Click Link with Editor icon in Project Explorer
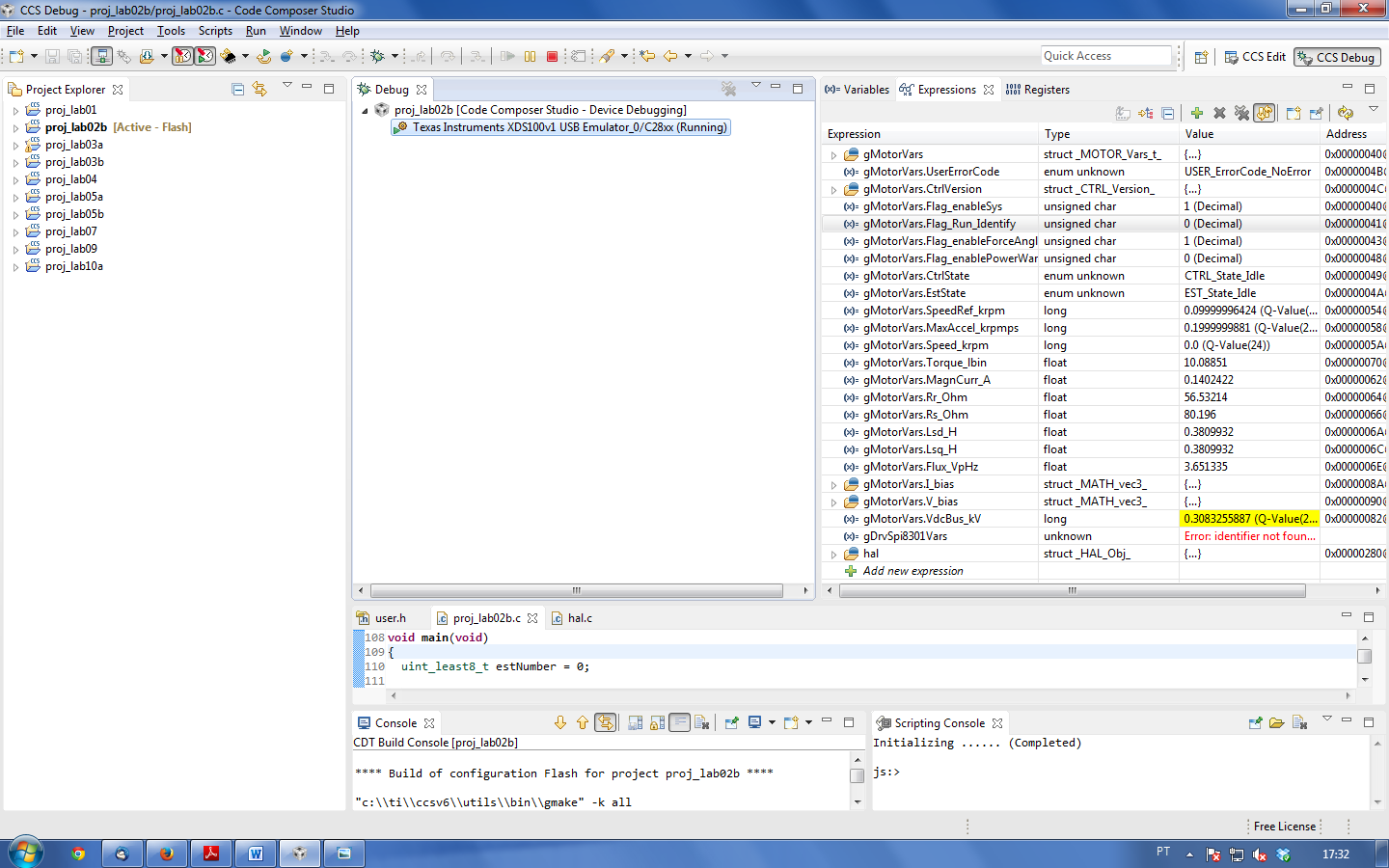The height and width of the screenshot is (868, 1389). coord(259,89)
